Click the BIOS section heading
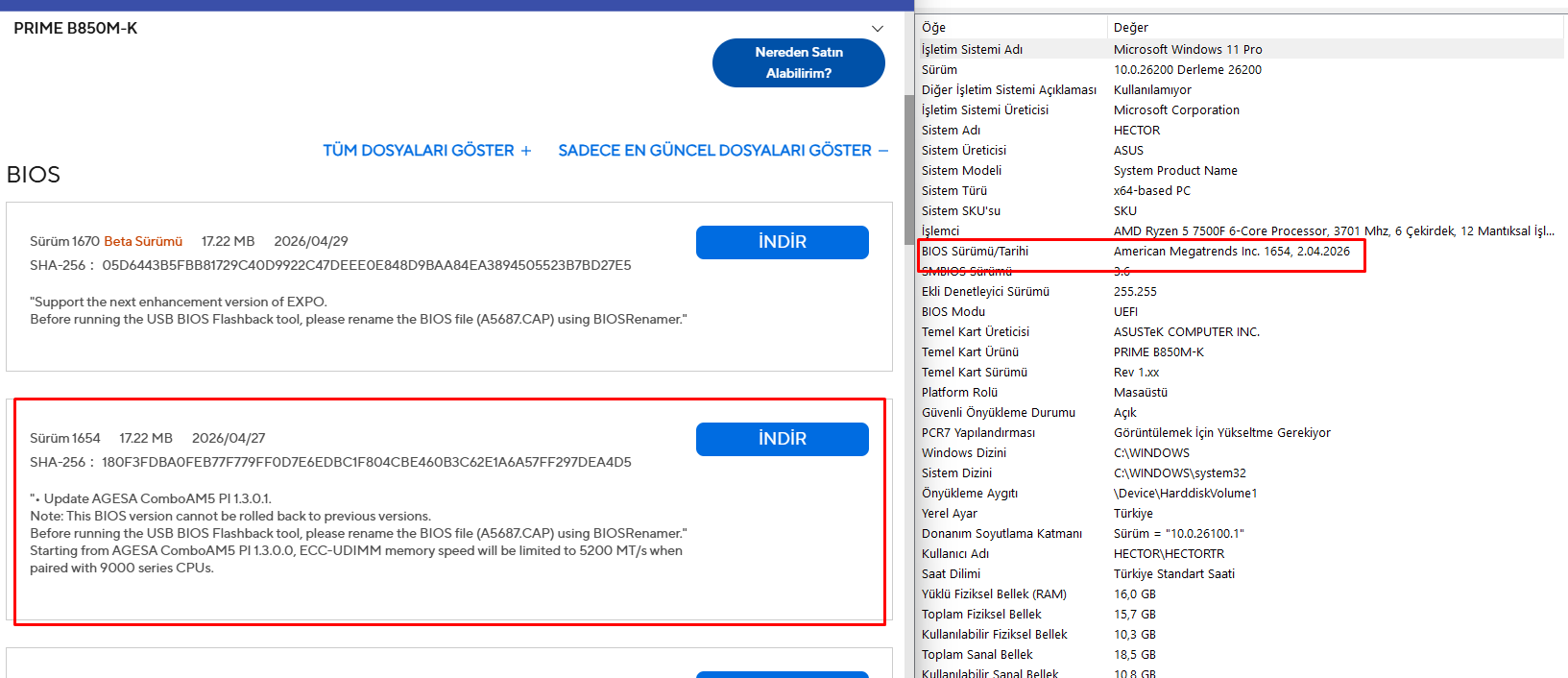The width and height of the screenshot is (1568, 678). click(34, 175)
